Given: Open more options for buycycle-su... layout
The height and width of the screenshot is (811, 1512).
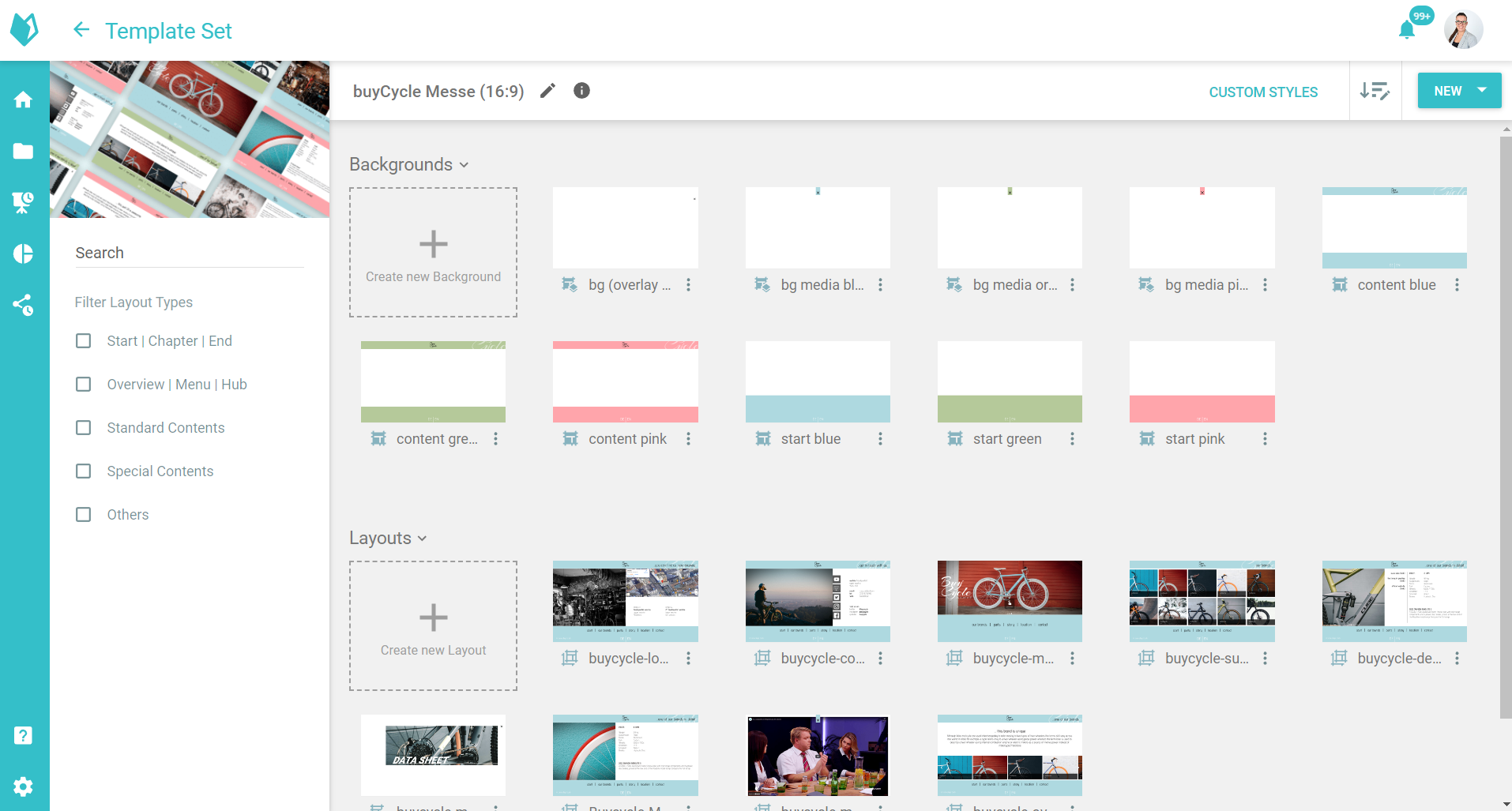Looking at the screenshot, I should (1265, 659).
